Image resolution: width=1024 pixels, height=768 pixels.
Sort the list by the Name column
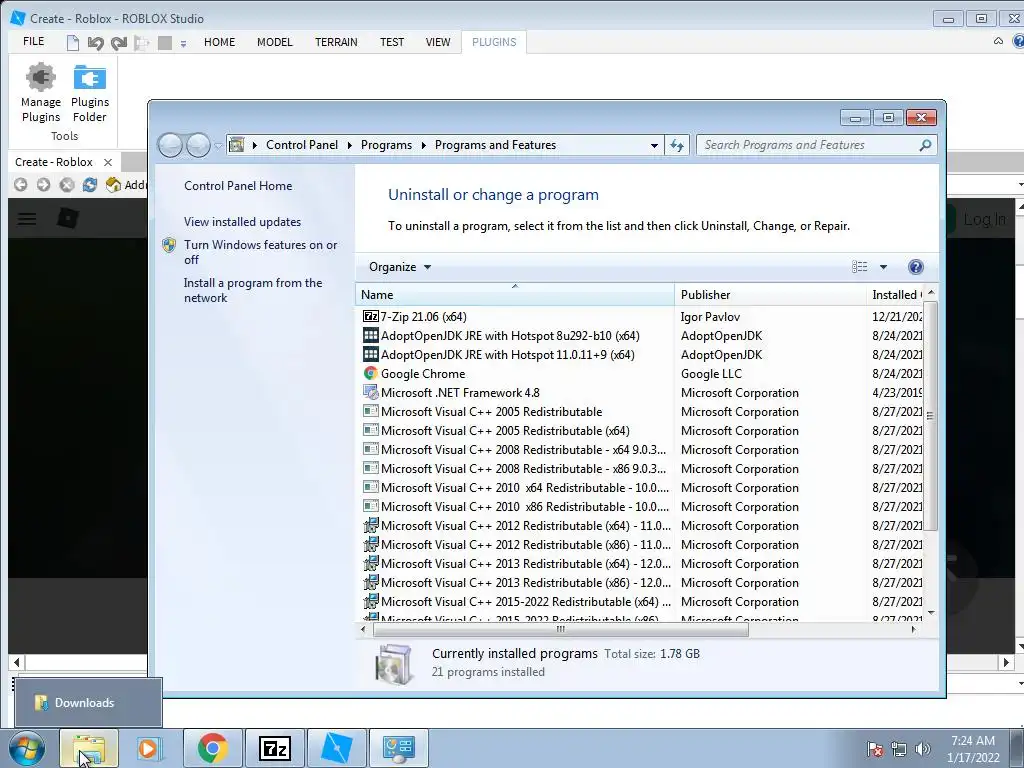[515, 295]
